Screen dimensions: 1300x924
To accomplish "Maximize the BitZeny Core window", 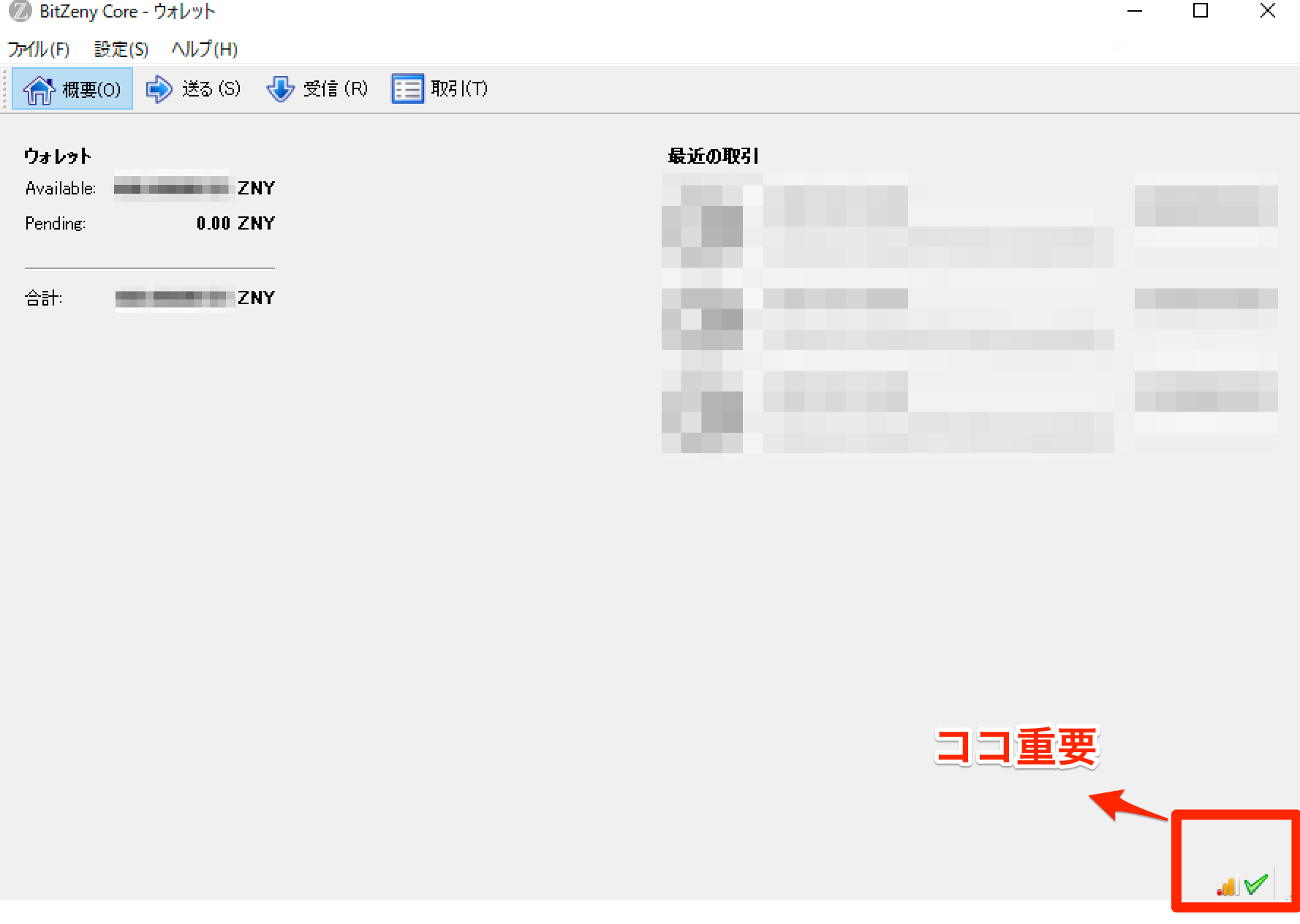I will coord(1201,11).
